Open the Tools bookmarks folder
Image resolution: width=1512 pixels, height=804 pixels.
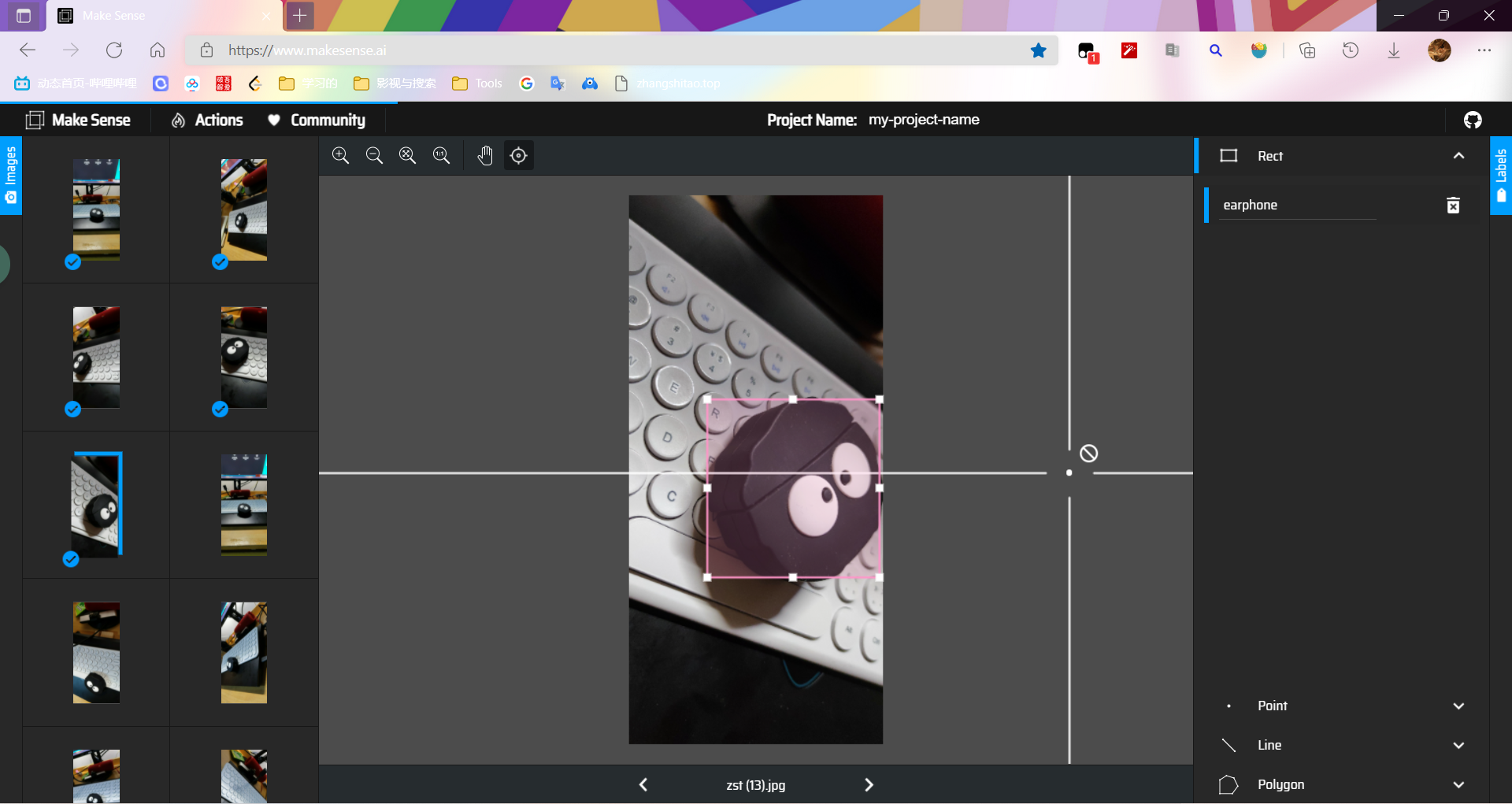[x=477, y=83]
